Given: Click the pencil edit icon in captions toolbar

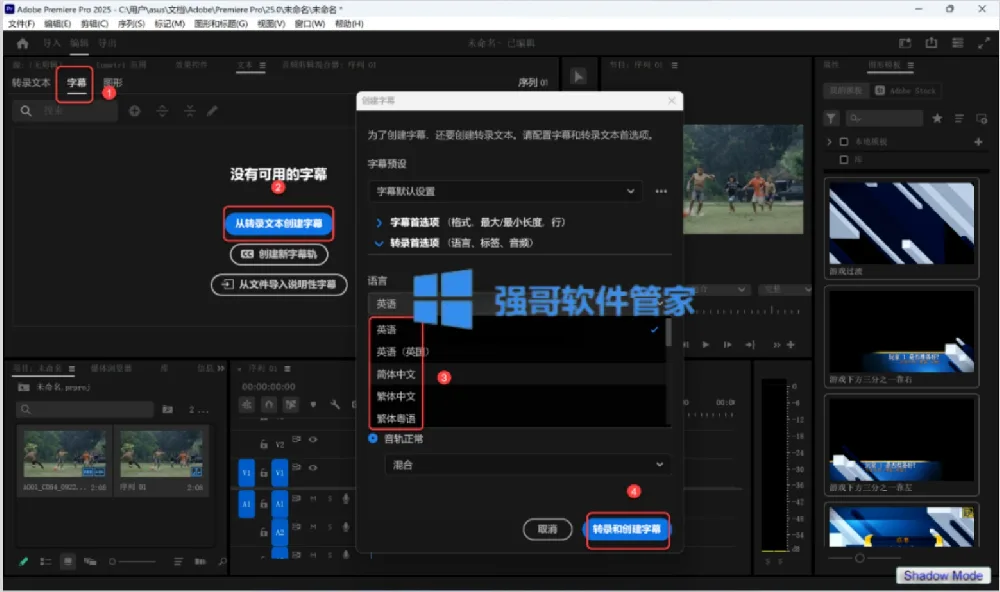Looking at the screenshot, I should [x=212, y=111].
